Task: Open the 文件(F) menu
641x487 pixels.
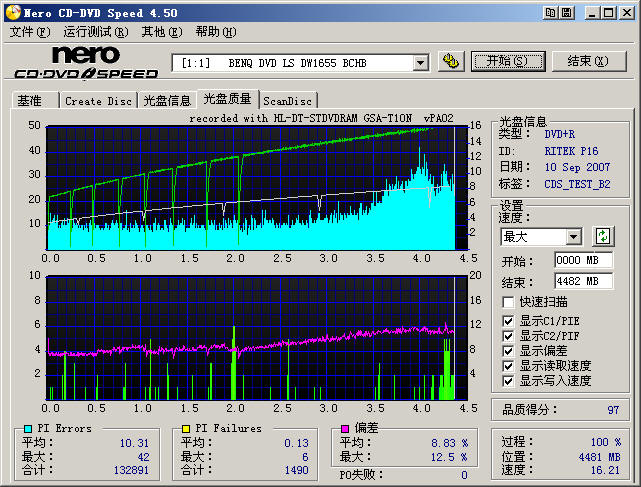Action: click(x=30, y=32)
